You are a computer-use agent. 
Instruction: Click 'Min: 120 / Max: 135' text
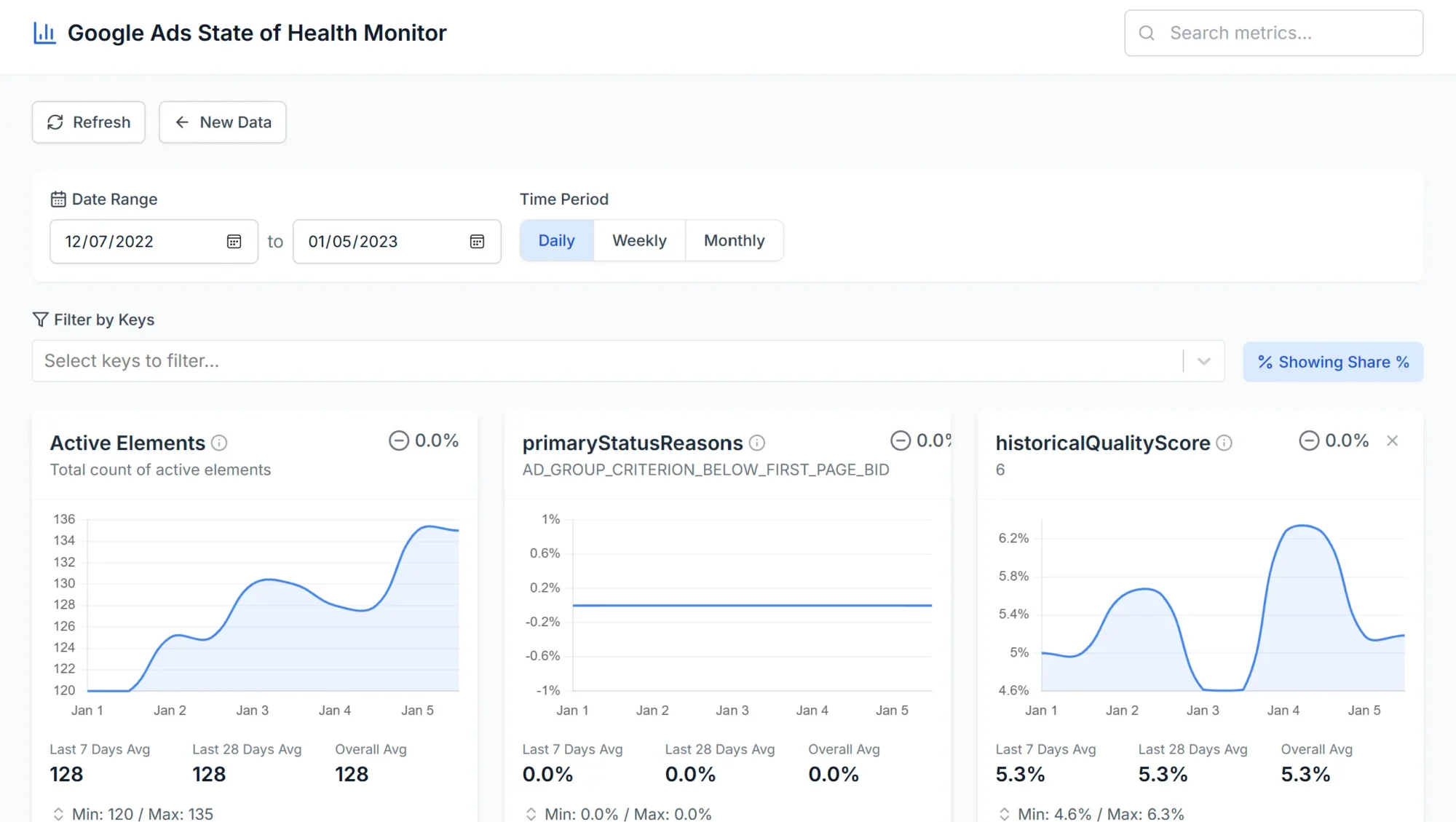click(x=143, y=814)
